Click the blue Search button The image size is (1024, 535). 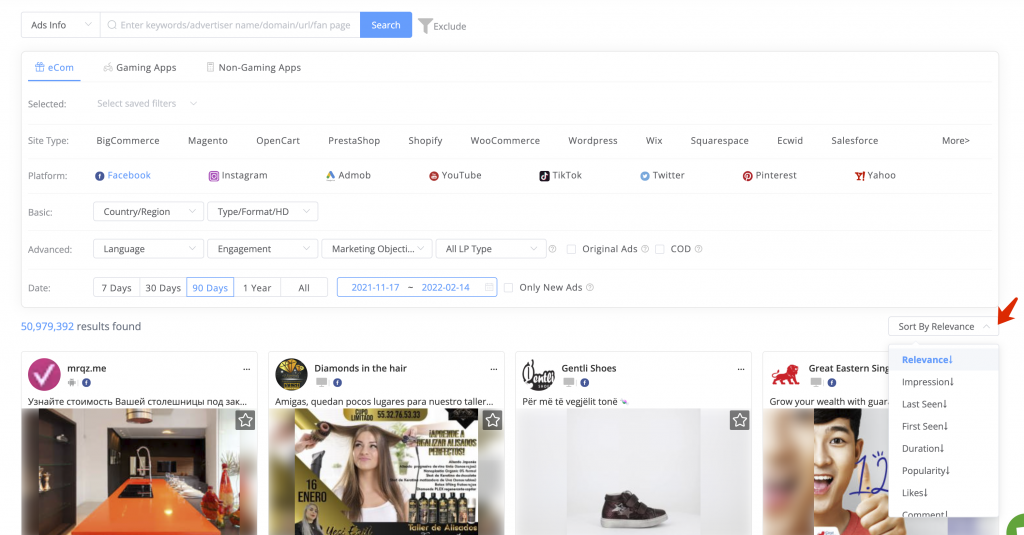[386, 25]
